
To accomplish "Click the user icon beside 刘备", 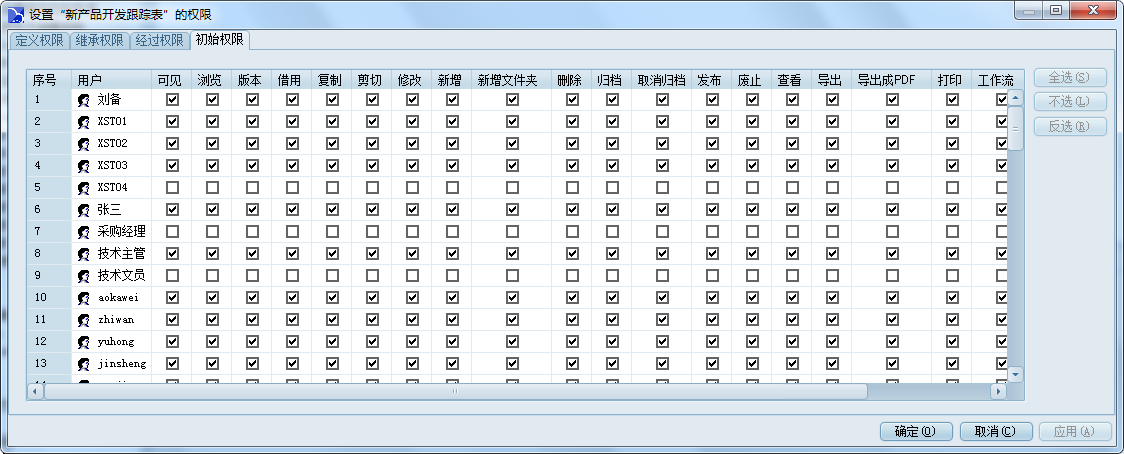I will tap(84, 100).
